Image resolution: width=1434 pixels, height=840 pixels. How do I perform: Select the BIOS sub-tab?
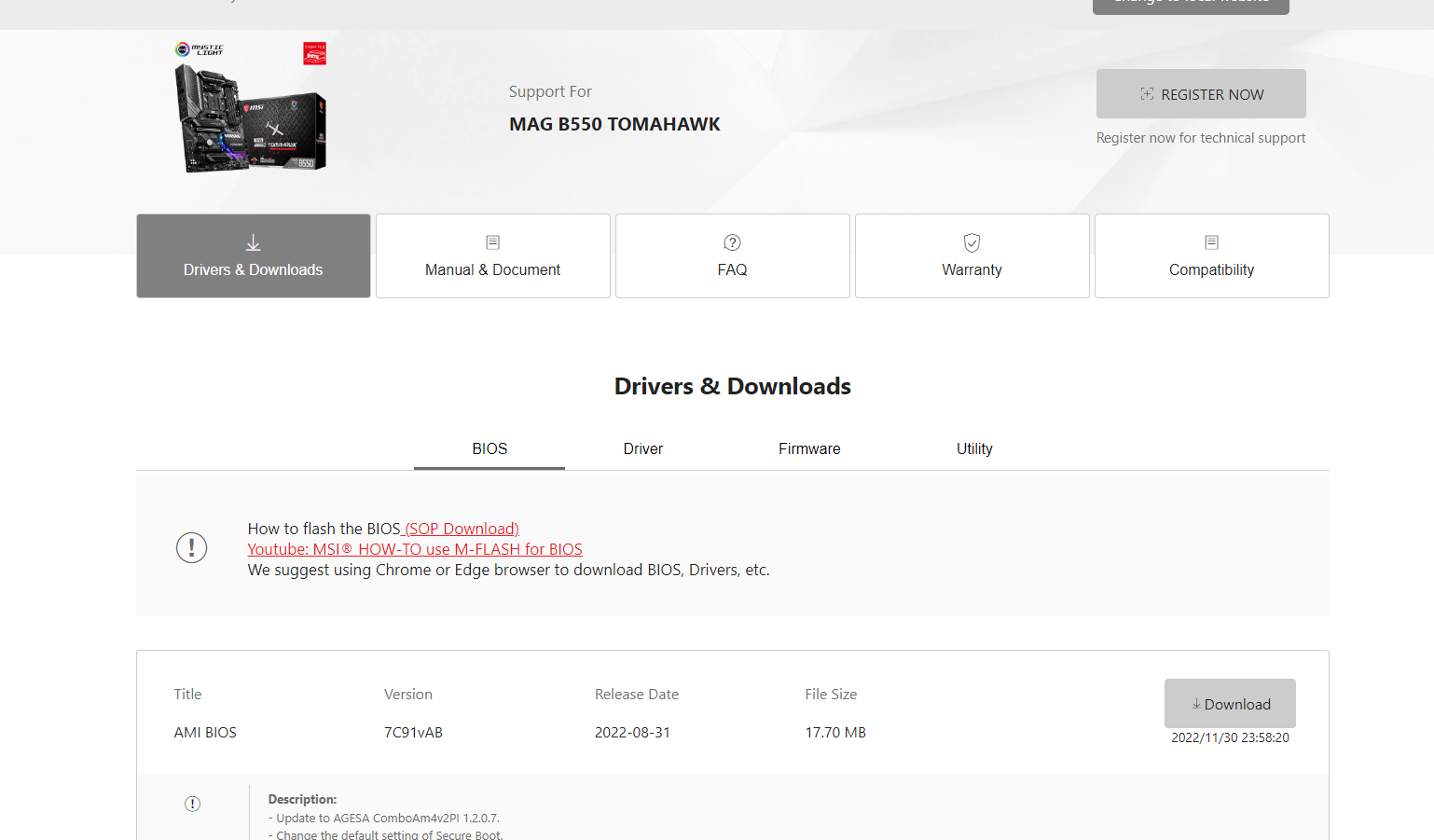pos(489,449)
